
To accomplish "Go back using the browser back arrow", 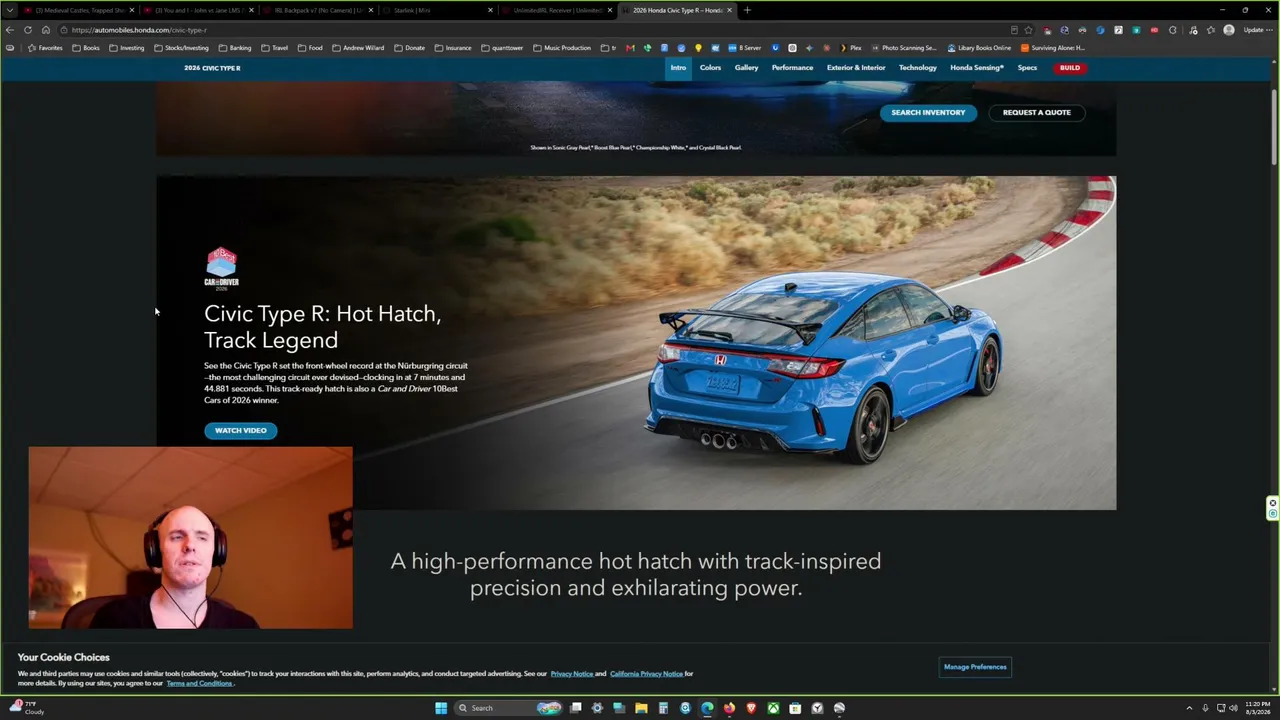I will coord(10,30).
